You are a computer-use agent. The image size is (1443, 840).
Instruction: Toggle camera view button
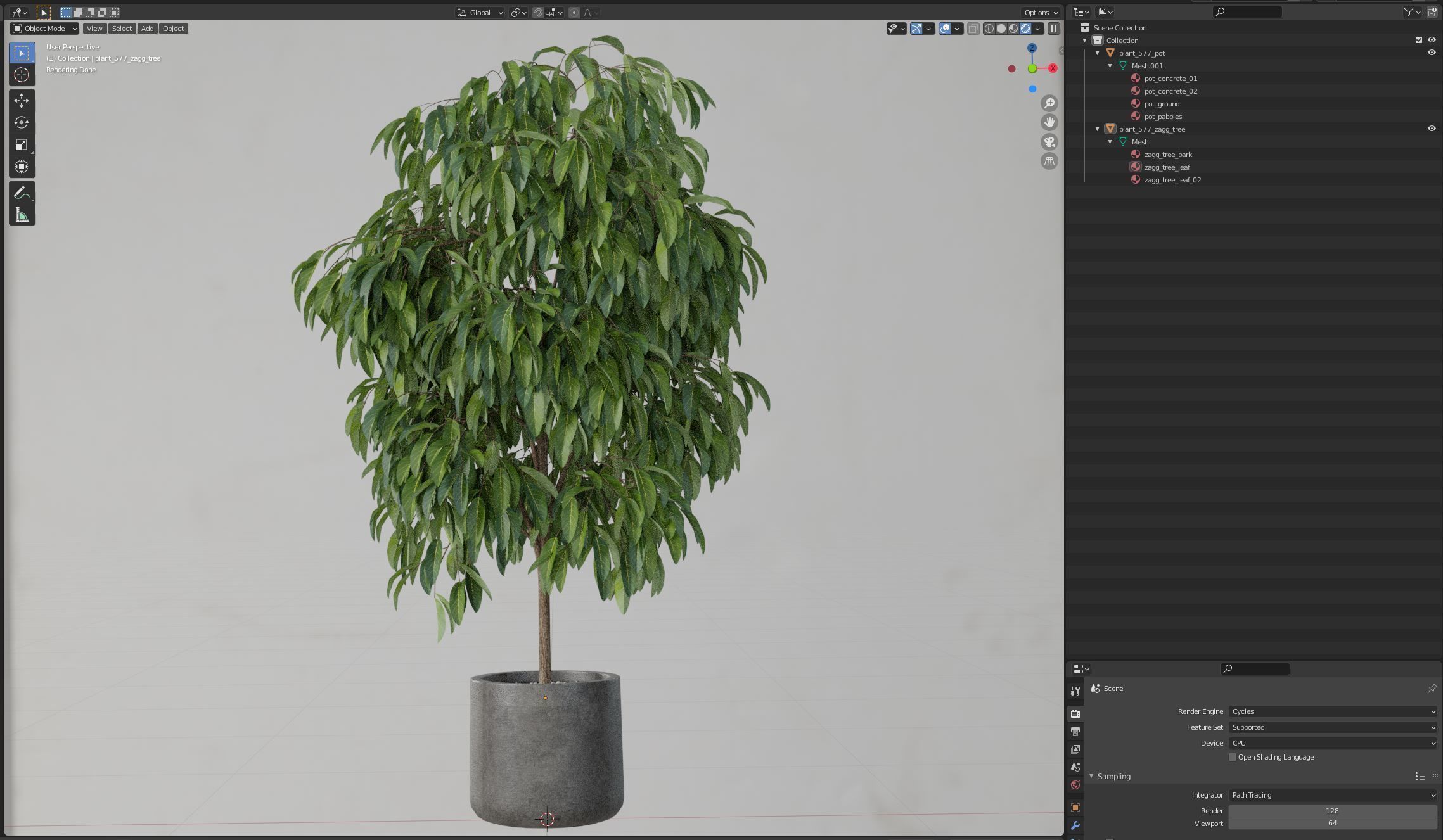tap(1049, 142)
